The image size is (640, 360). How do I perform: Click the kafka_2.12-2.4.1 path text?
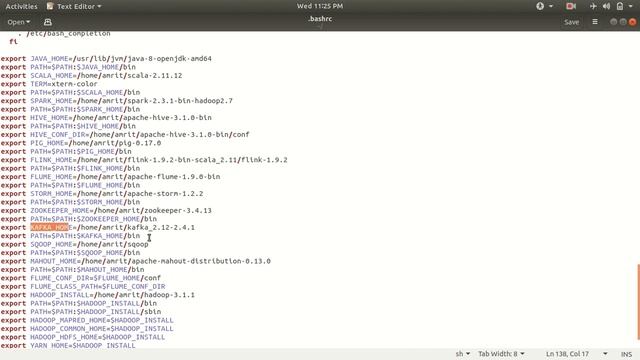click(x=161, y=227)
